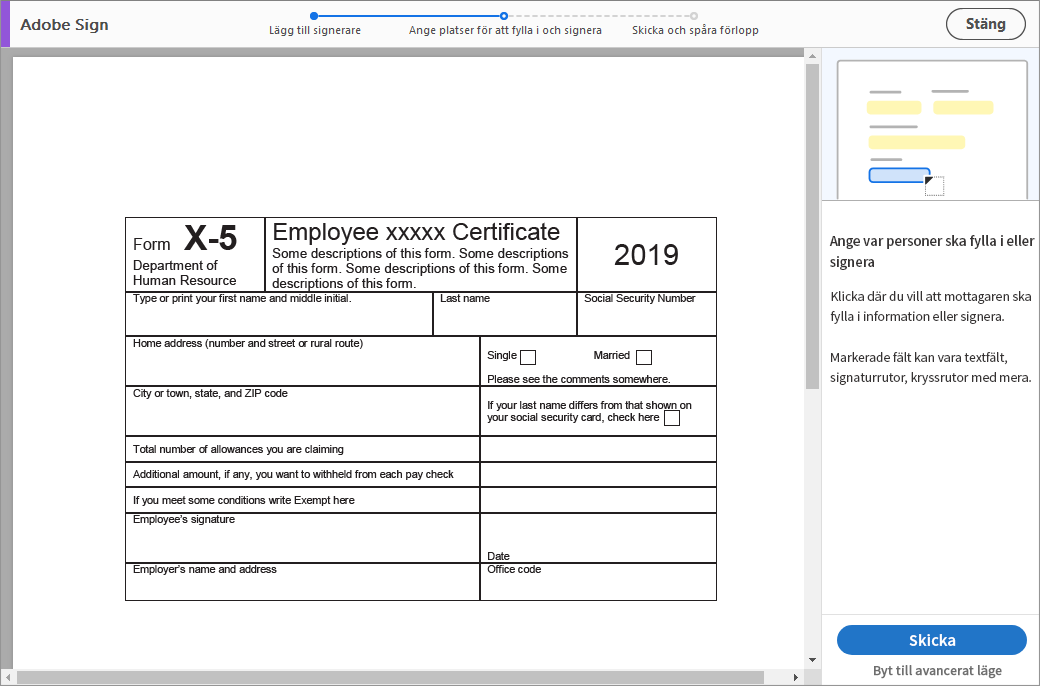
Task: Tick the Married checkbox on the form
Action: click(x=643, y=357)
